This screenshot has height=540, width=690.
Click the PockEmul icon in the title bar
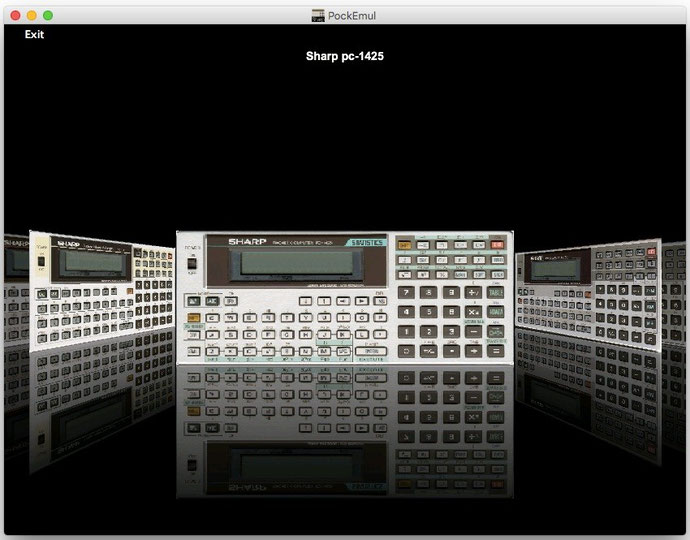pyautogui.click(x=318, y=16)
